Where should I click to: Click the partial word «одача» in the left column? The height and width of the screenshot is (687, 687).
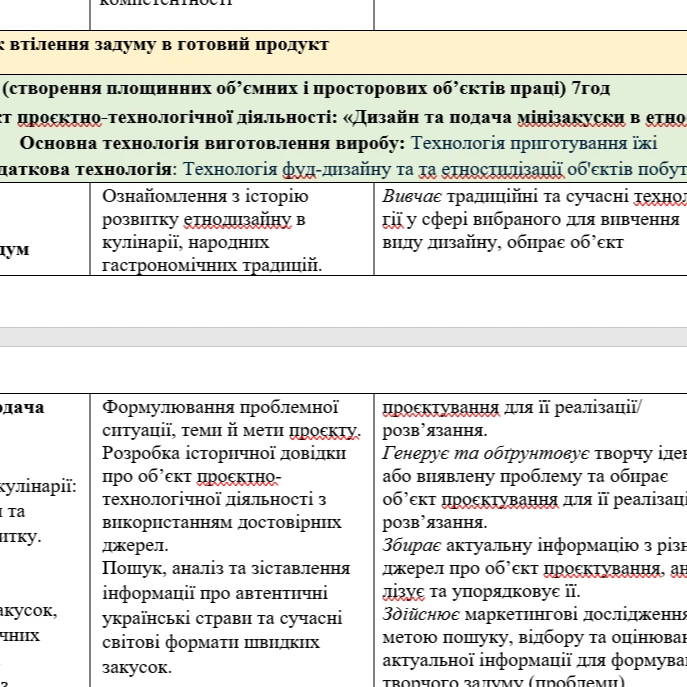coord(22,407)
